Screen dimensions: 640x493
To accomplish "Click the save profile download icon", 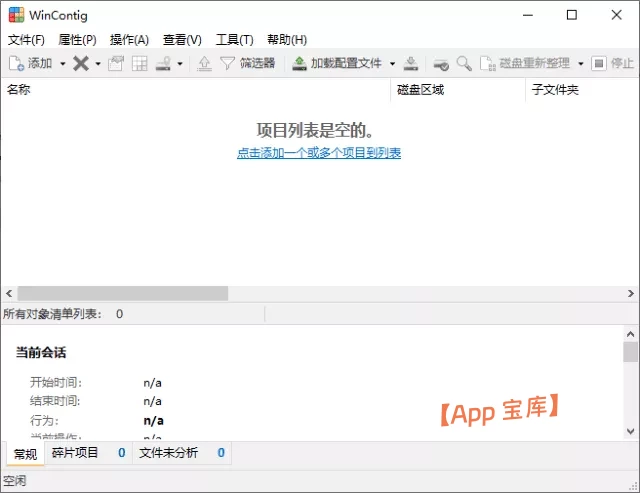I will (411, 63).
